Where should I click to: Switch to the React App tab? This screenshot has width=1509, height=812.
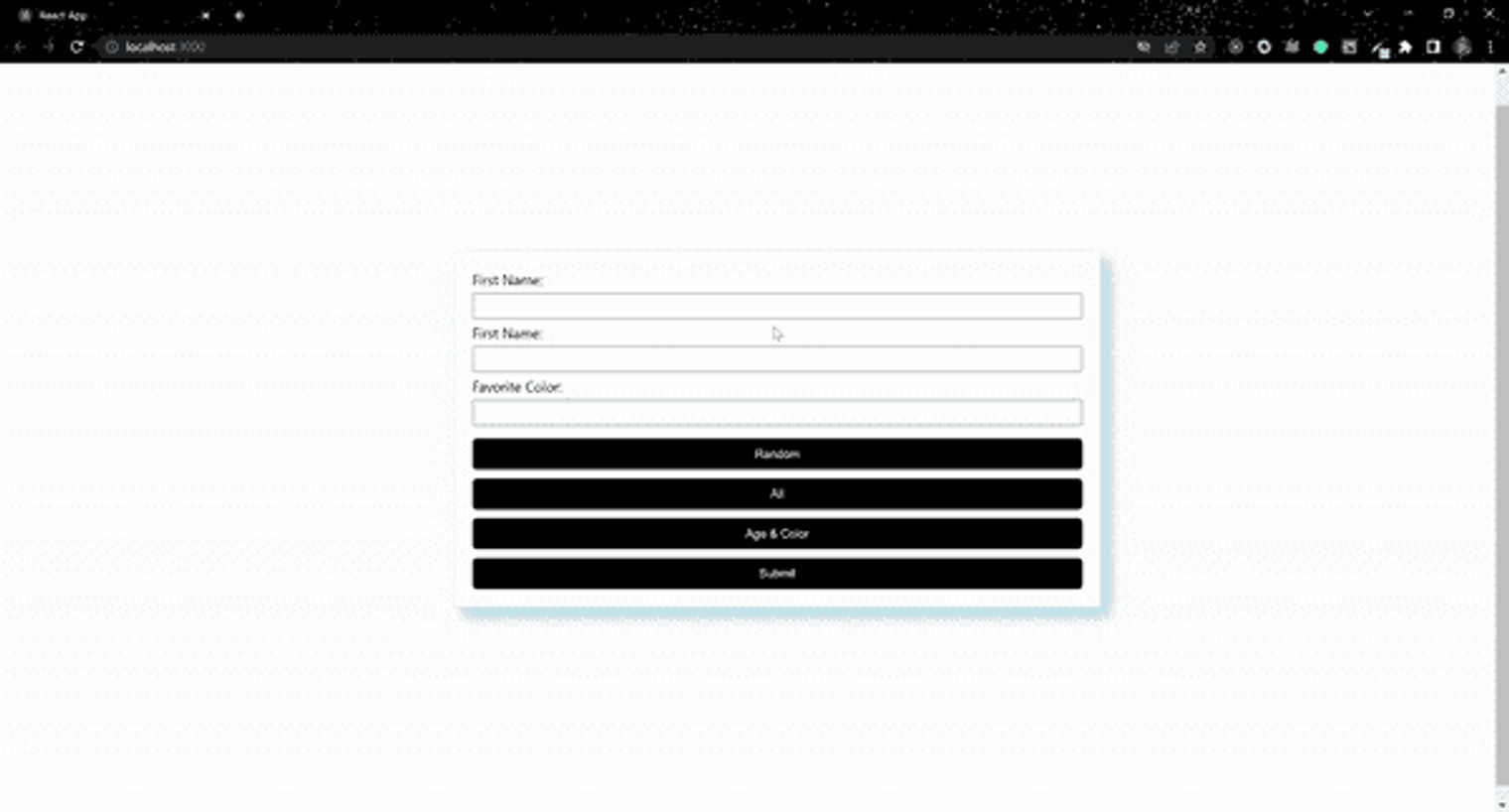[109, 16]
